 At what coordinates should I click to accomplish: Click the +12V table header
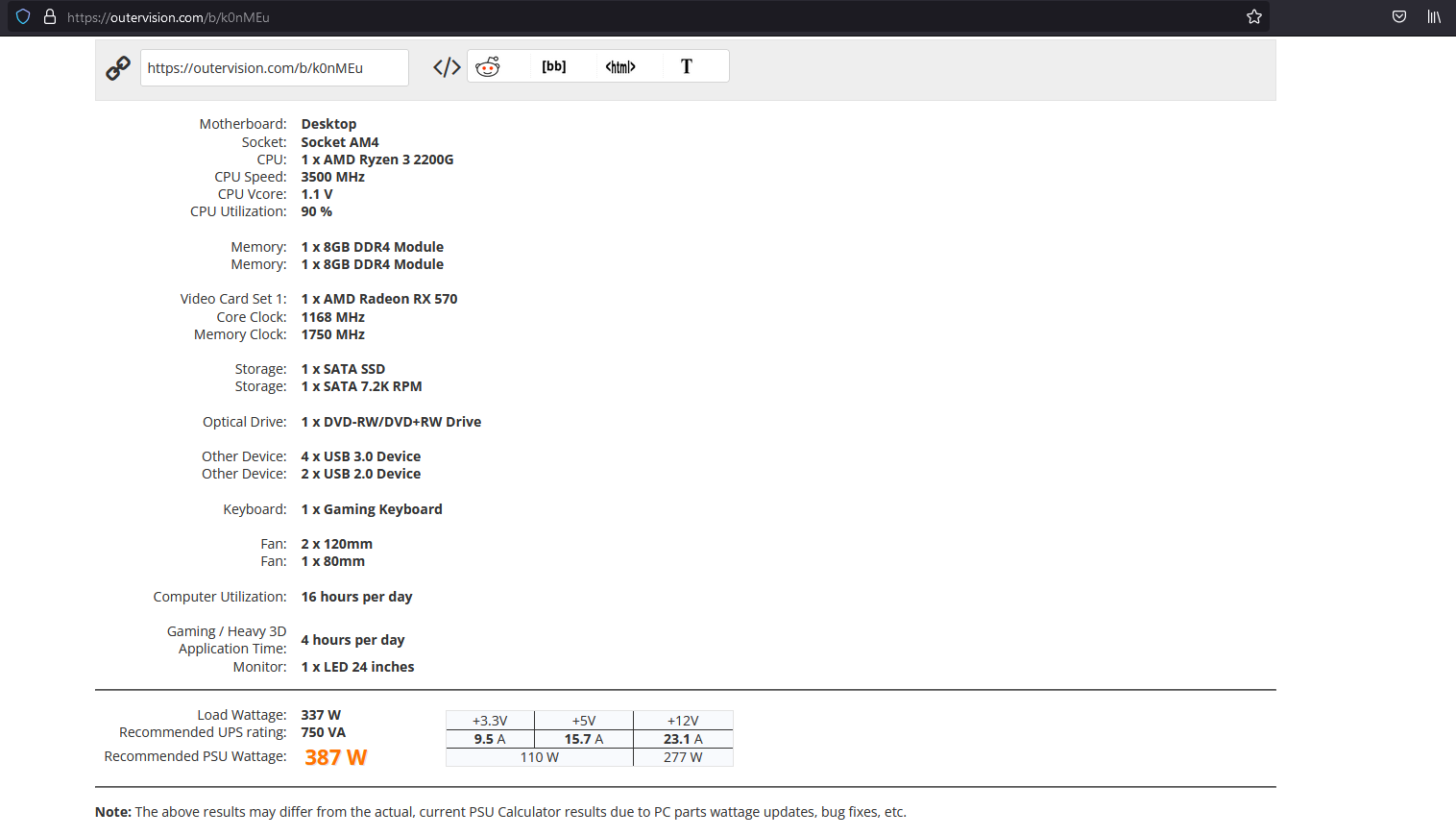pyautogui.click(x=683, y=721)
